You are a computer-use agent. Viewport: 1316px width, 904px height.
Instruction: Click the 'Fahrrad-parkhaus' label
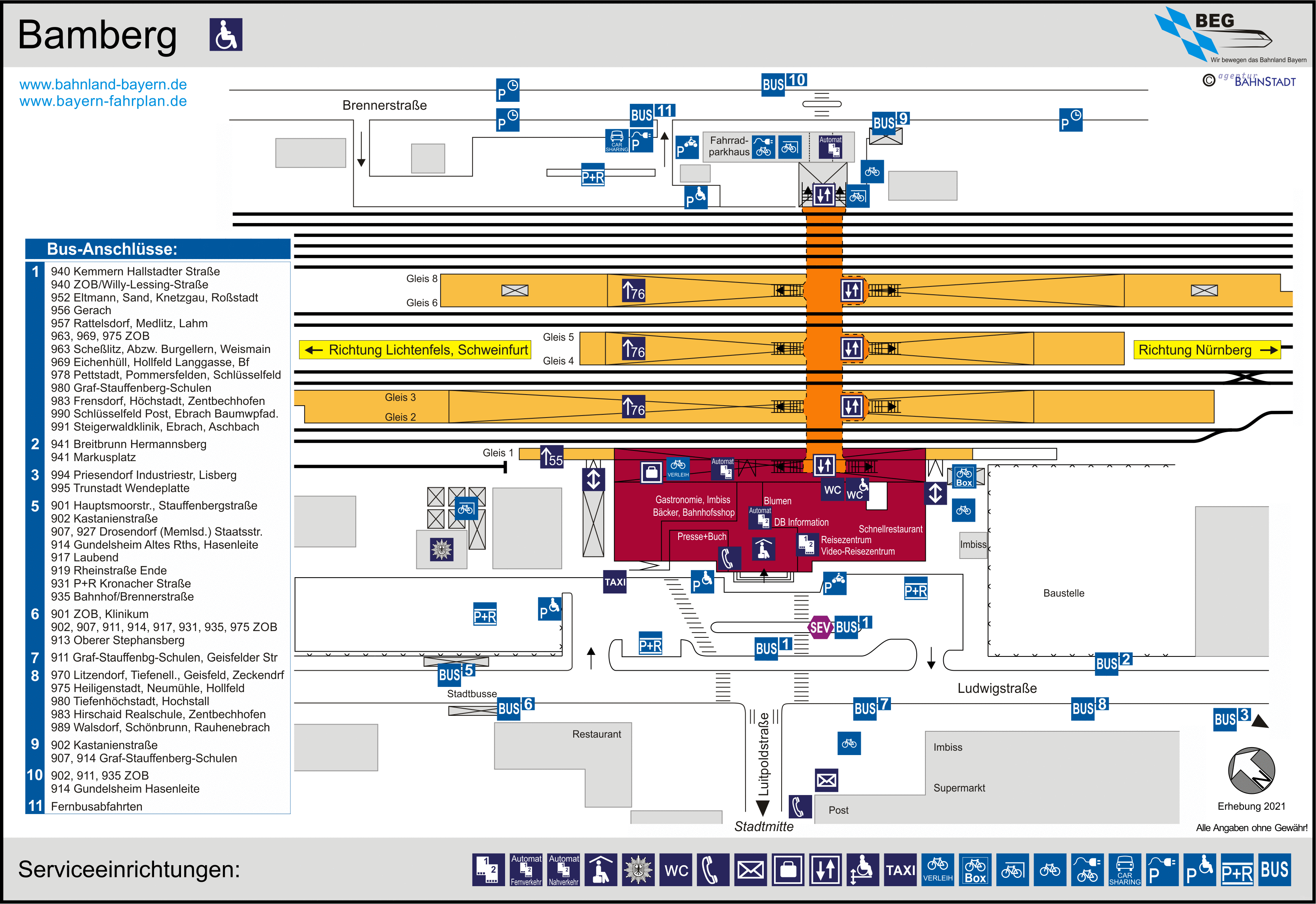729,146
